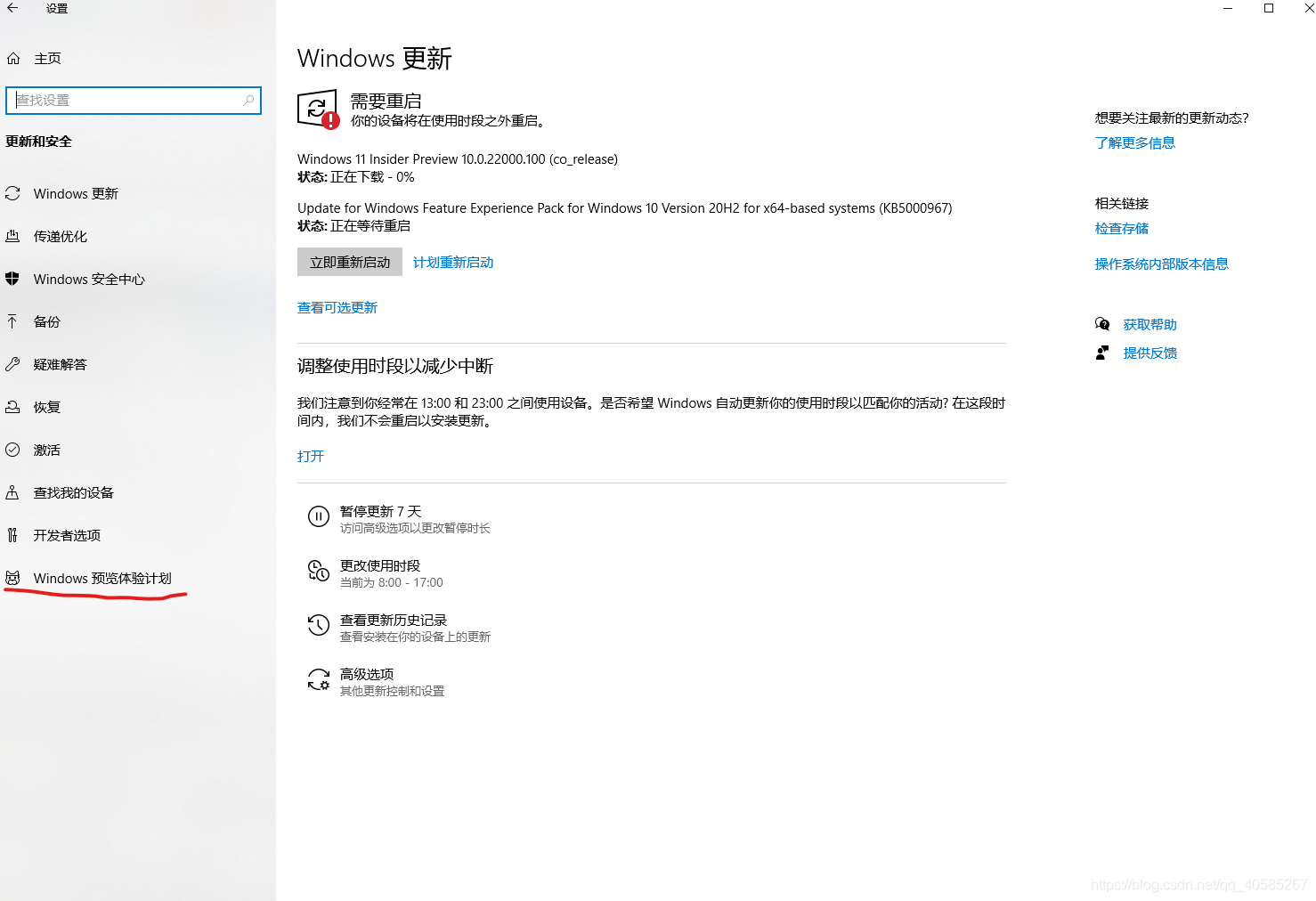This screenshot has width=1316, height=901.
Task: Click 计划重新启动 link
Action: click(x=453, y=263)
